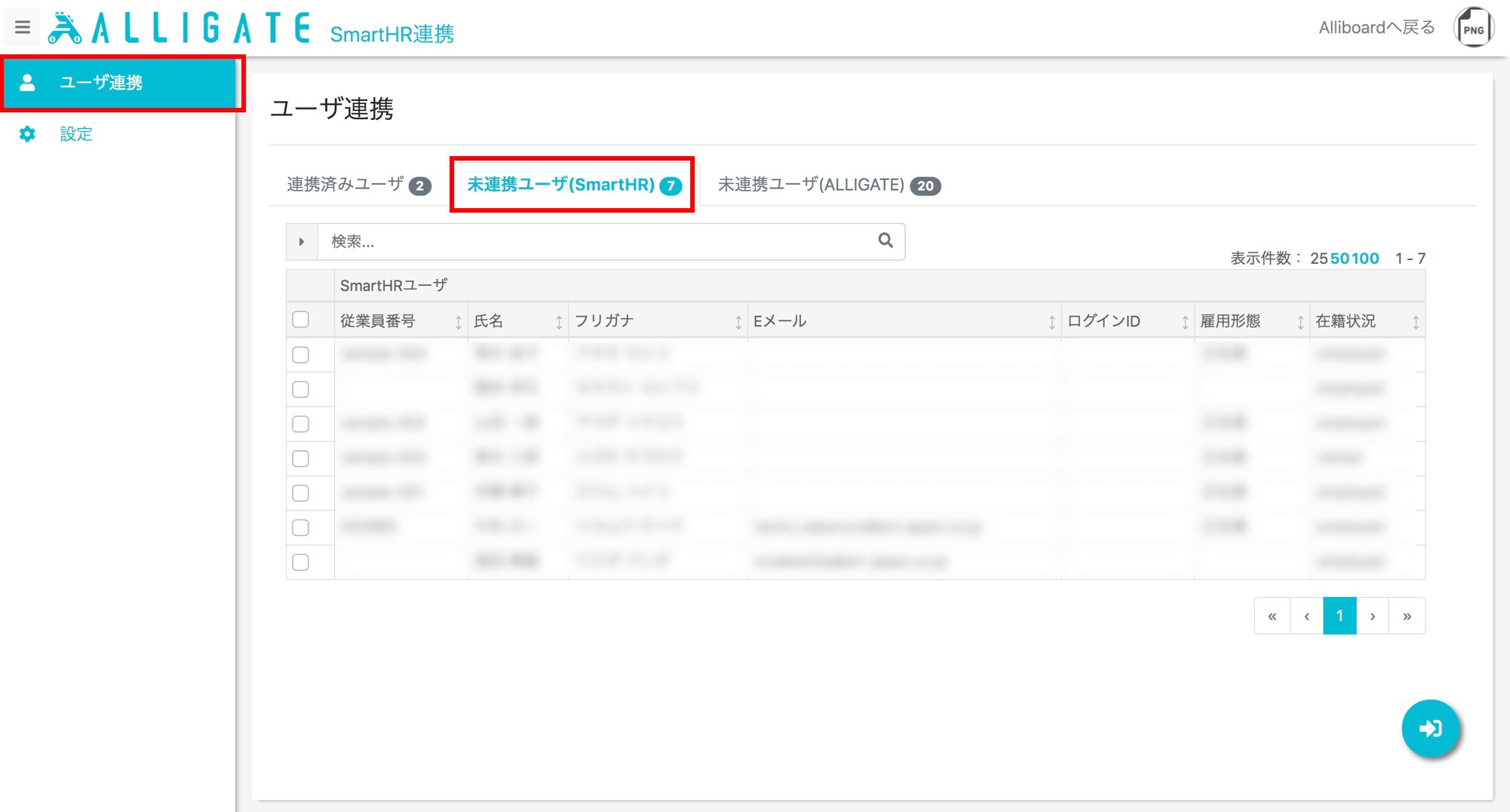Click the 在籍状況 column header
The image size is (1510, 812).
(1367, 321)
